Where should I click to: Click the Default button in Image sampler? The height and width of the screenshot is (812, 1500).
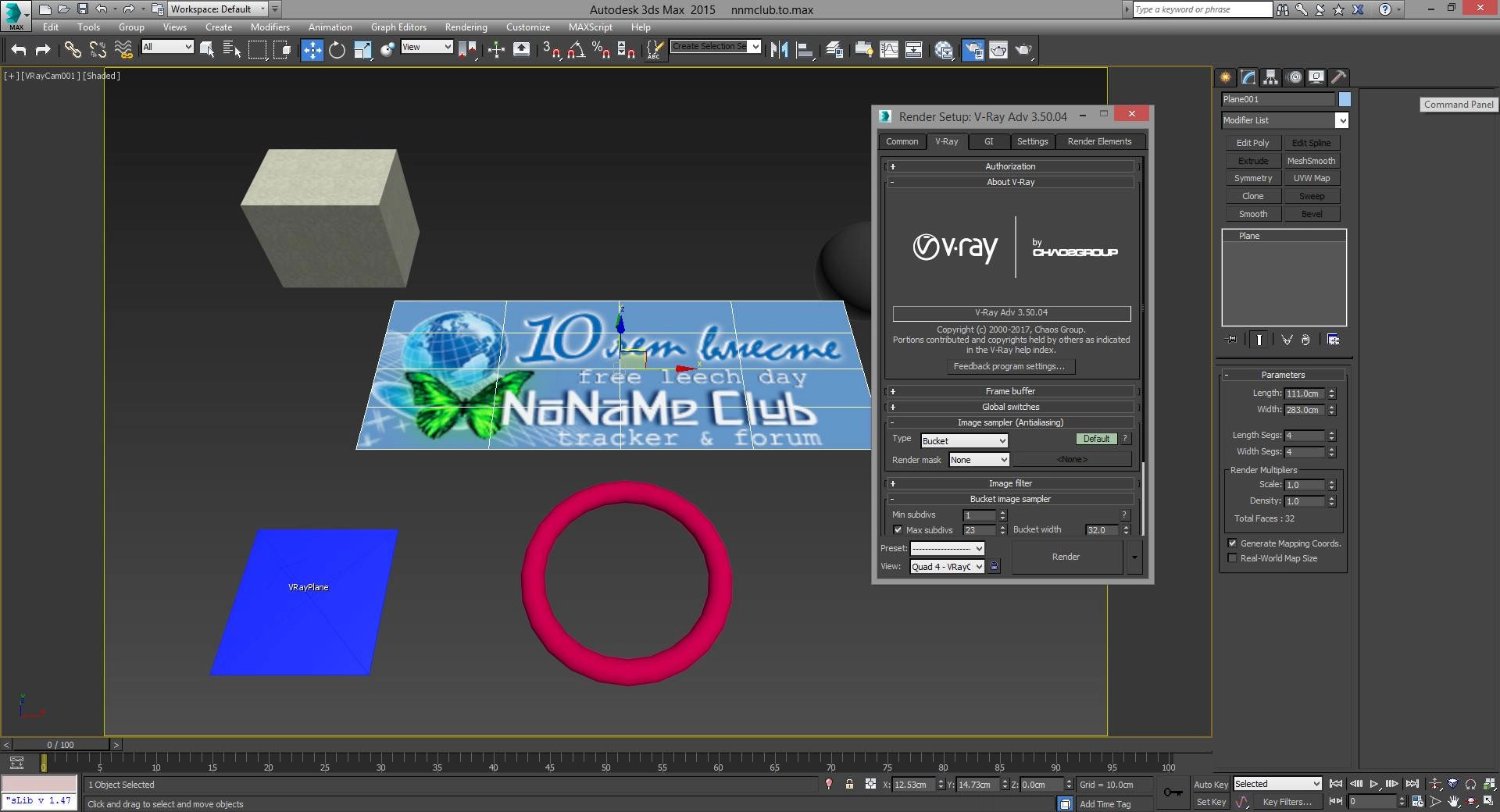(1096, 439)
